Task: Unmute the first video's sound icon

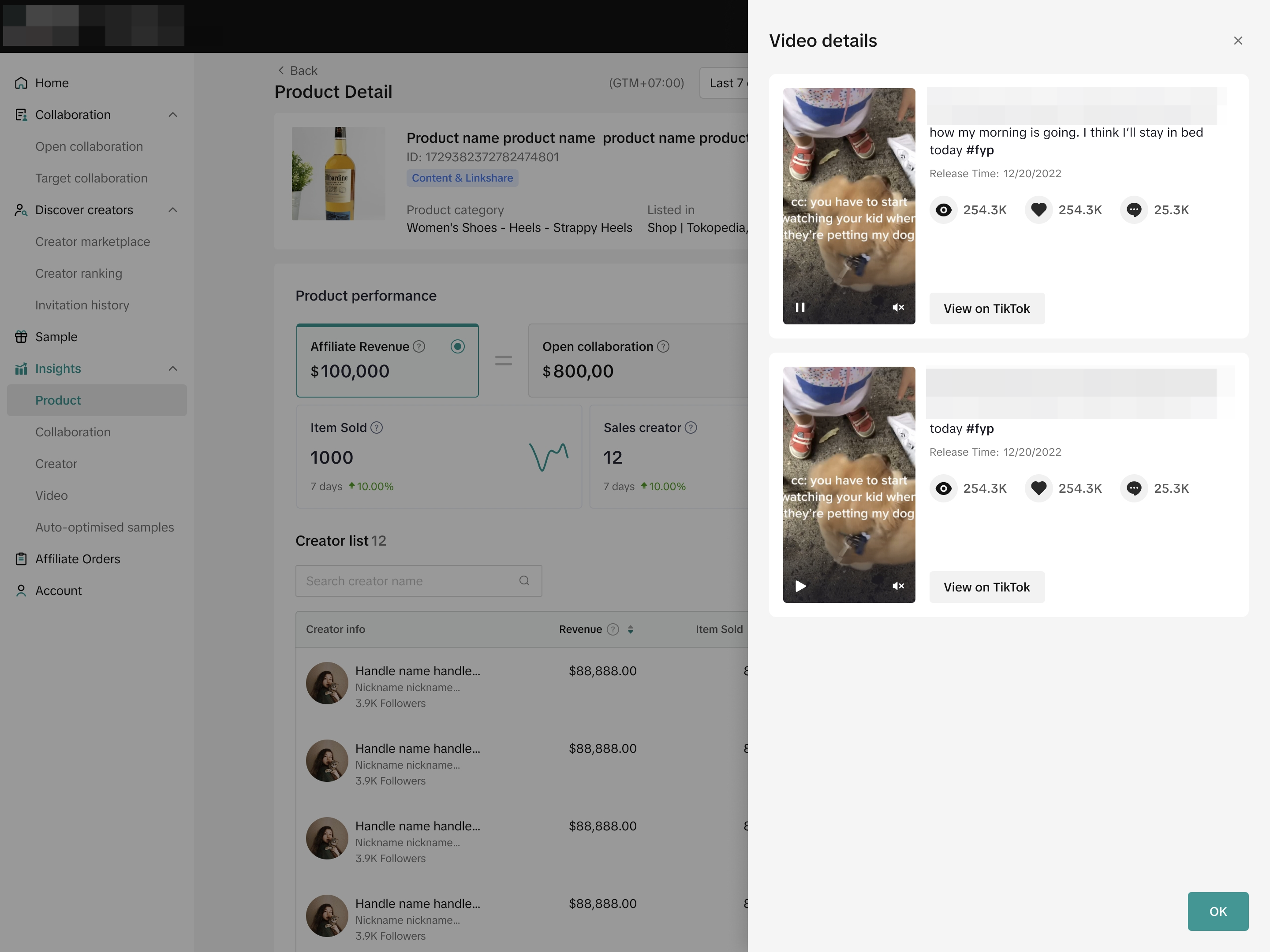Action: (898, 308)
